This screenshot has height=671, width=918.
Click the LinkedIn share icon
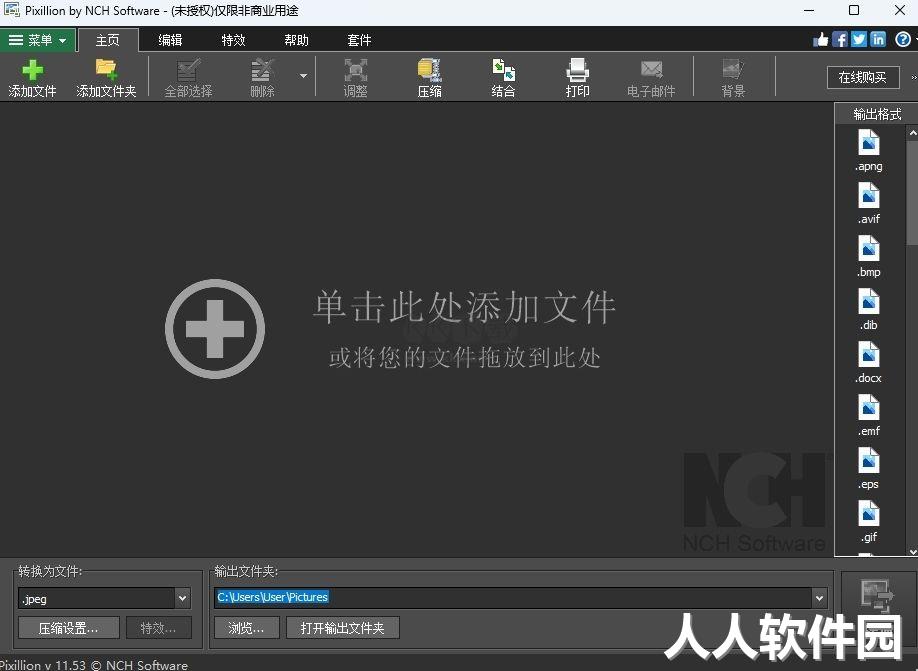click(x=878, y=39)
